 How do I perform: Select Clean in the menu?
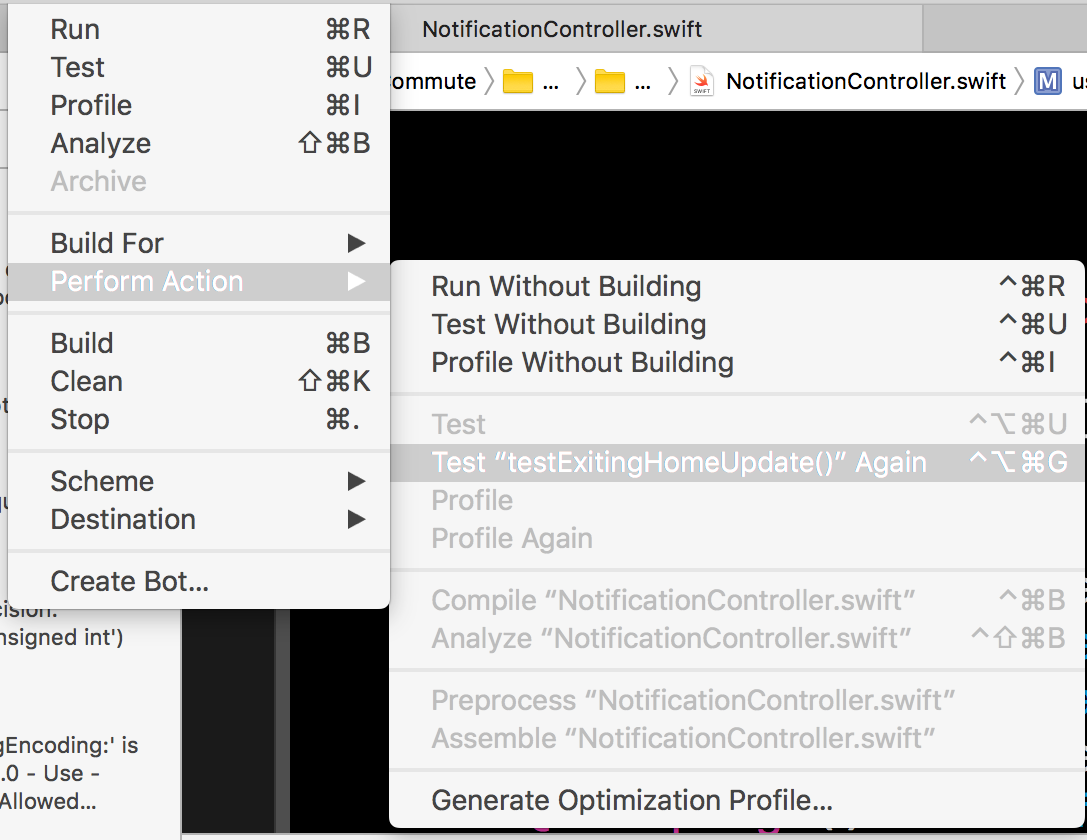coord(199,381)
